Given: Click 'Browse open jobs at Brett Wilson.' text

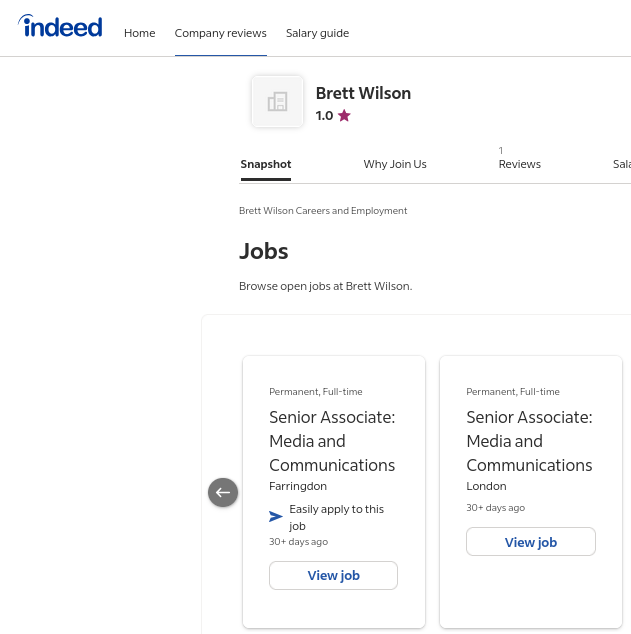Looking at the screenshot, I should point(325,286).
